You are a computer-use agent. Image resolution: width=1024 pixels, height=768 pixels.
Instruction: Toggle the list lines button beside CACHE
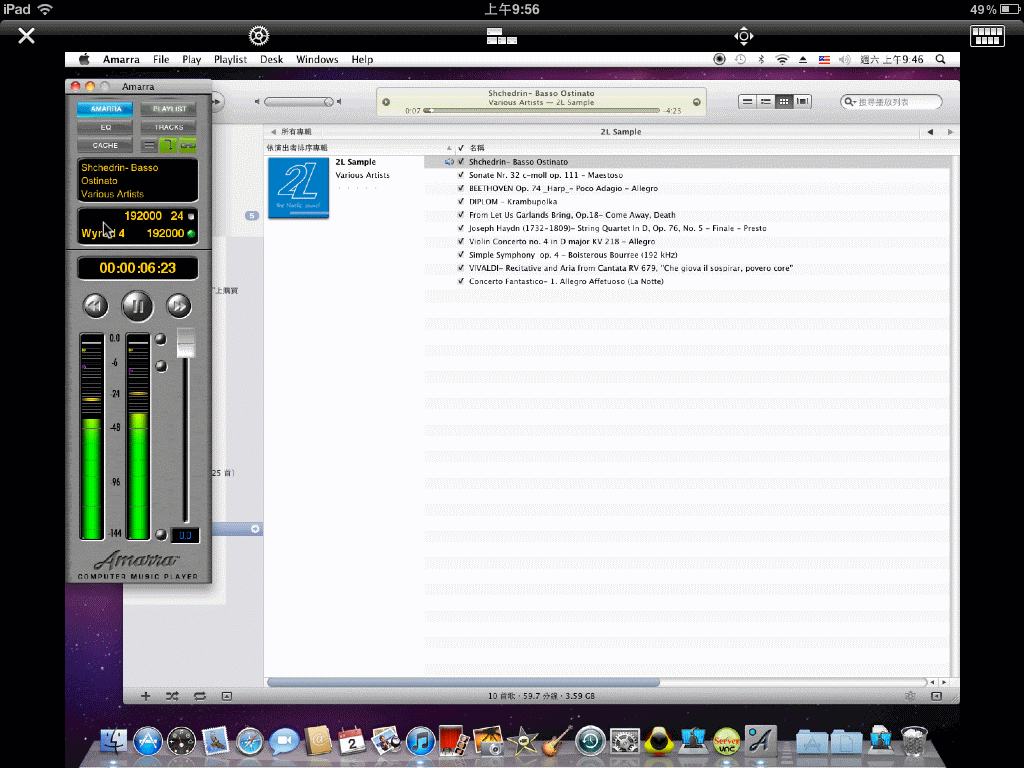click(x=149, y=145)
